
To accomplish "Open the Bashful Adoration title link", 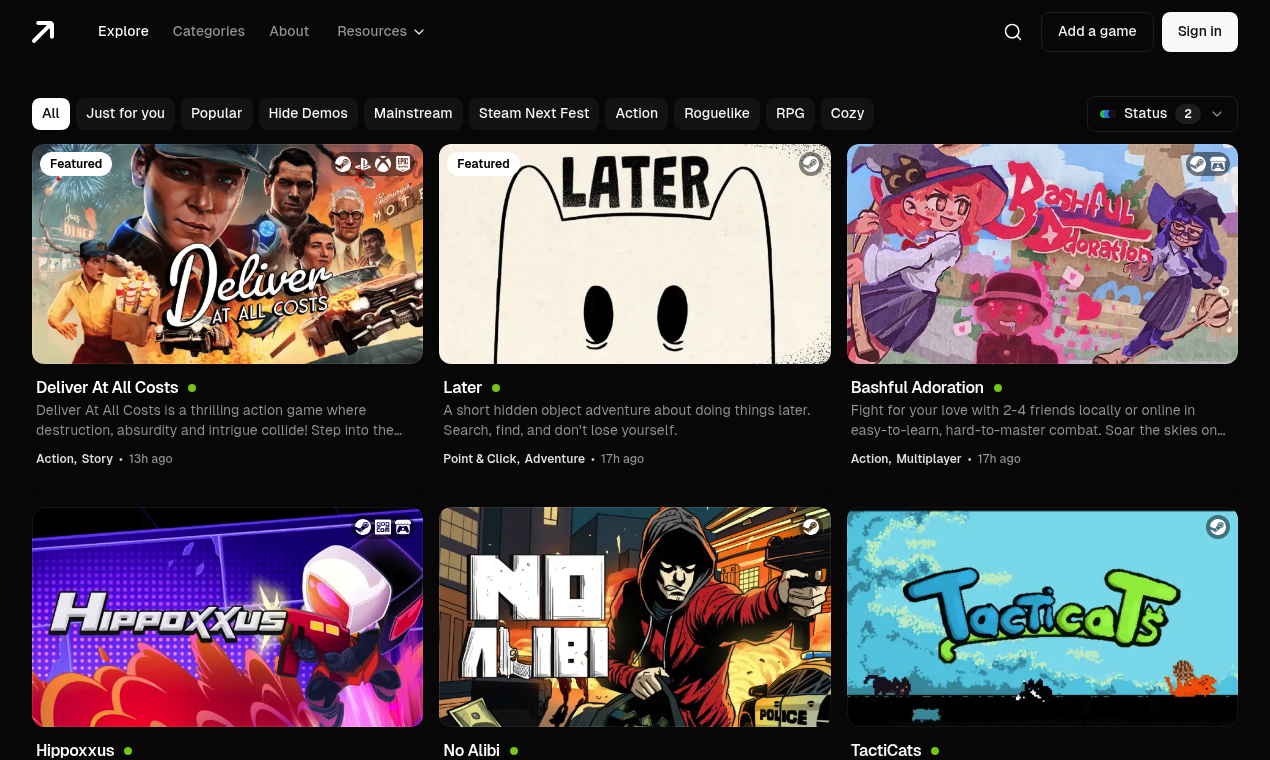I will 917,388.
